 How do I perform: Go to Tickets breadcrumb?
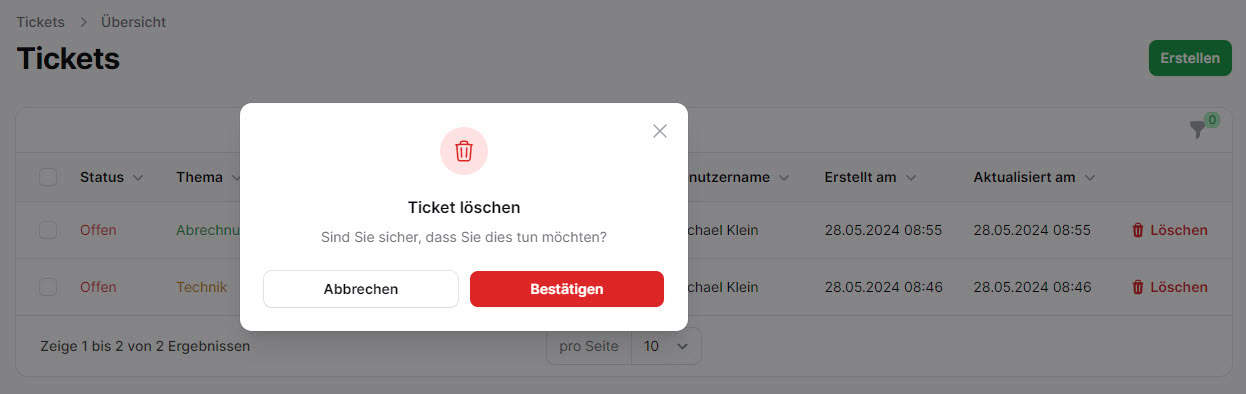40,22
